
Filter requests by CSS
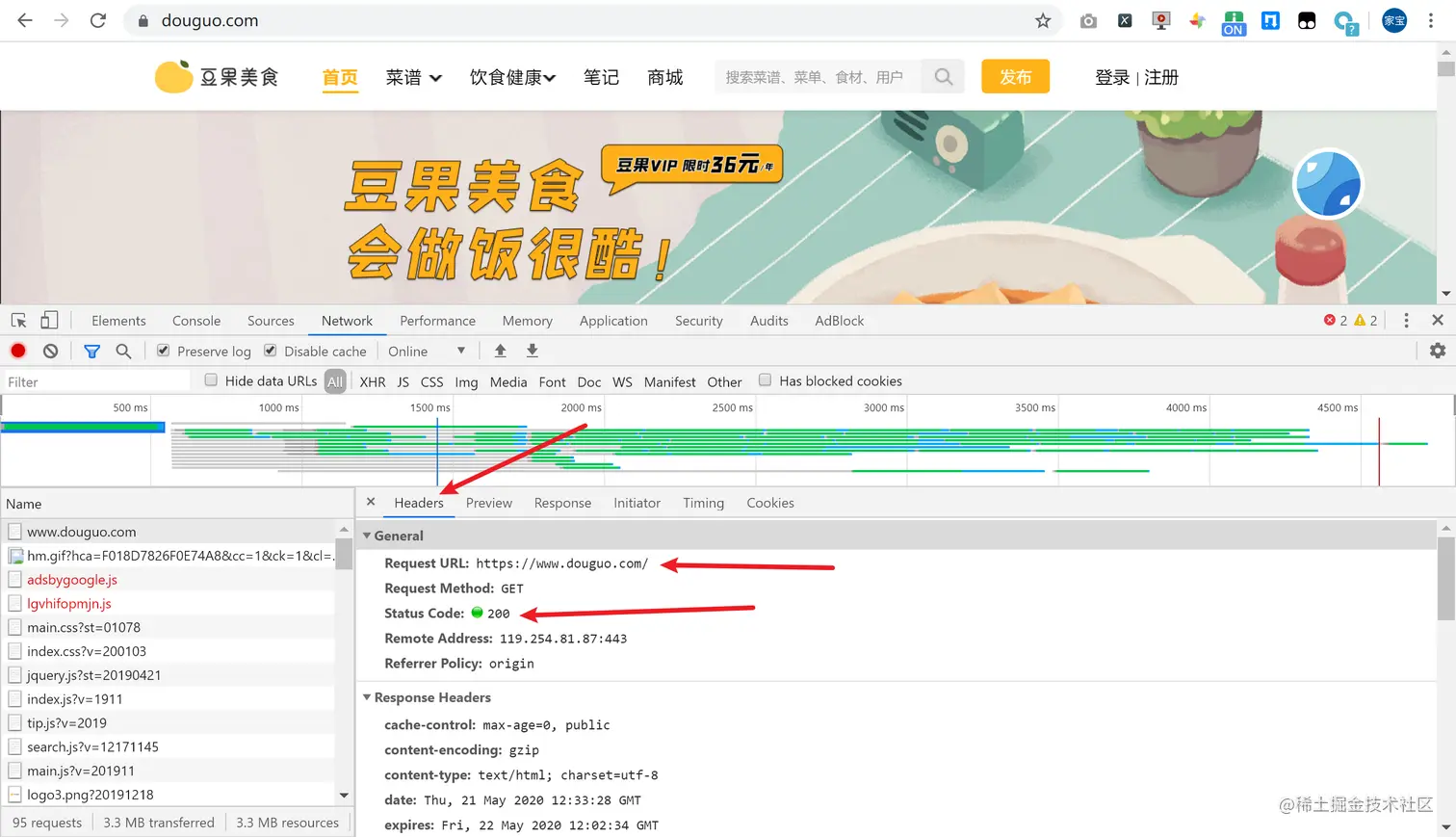432,381
